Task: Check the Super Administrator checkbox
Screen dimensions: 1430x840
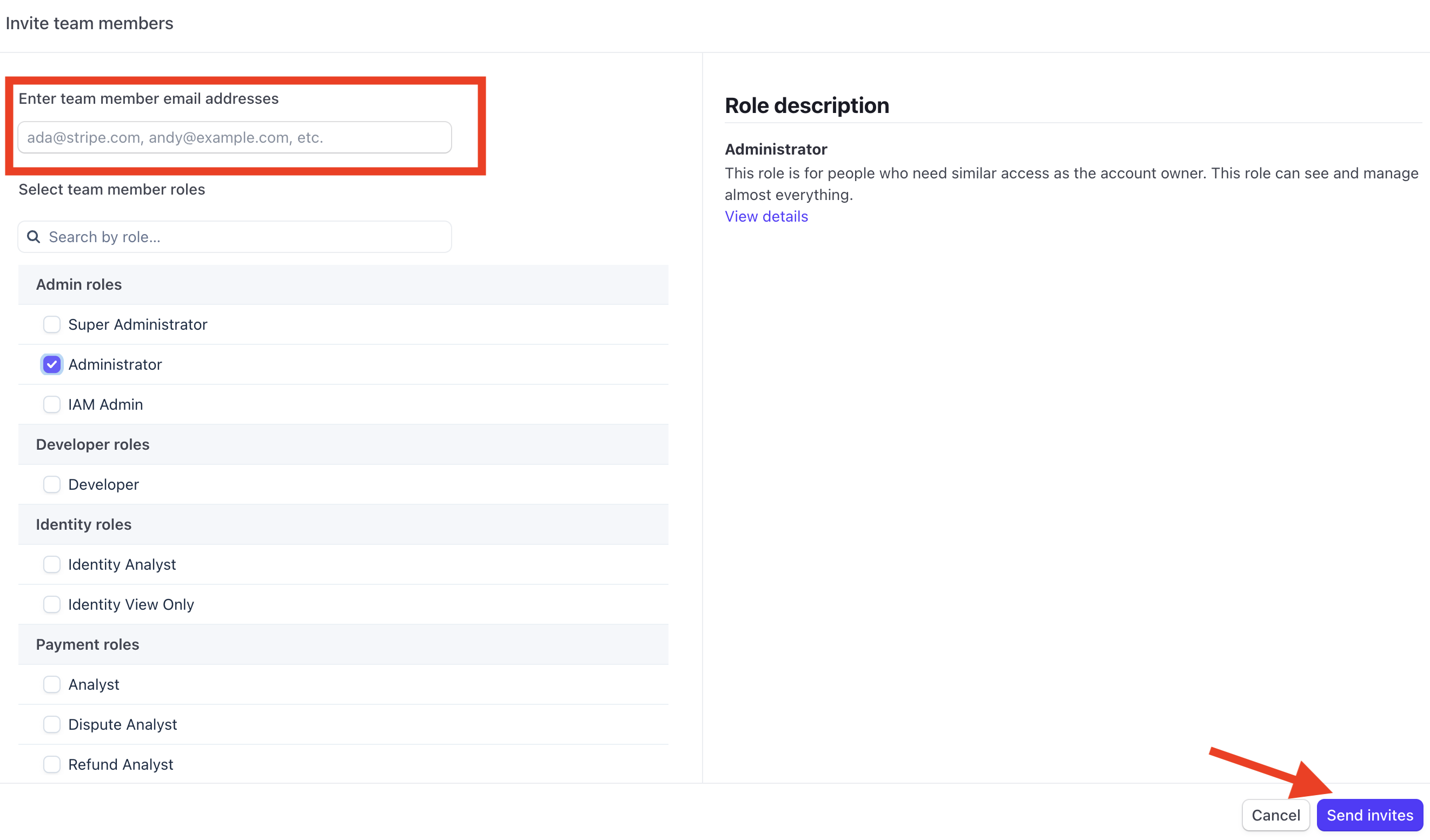Action: point(51,324)
